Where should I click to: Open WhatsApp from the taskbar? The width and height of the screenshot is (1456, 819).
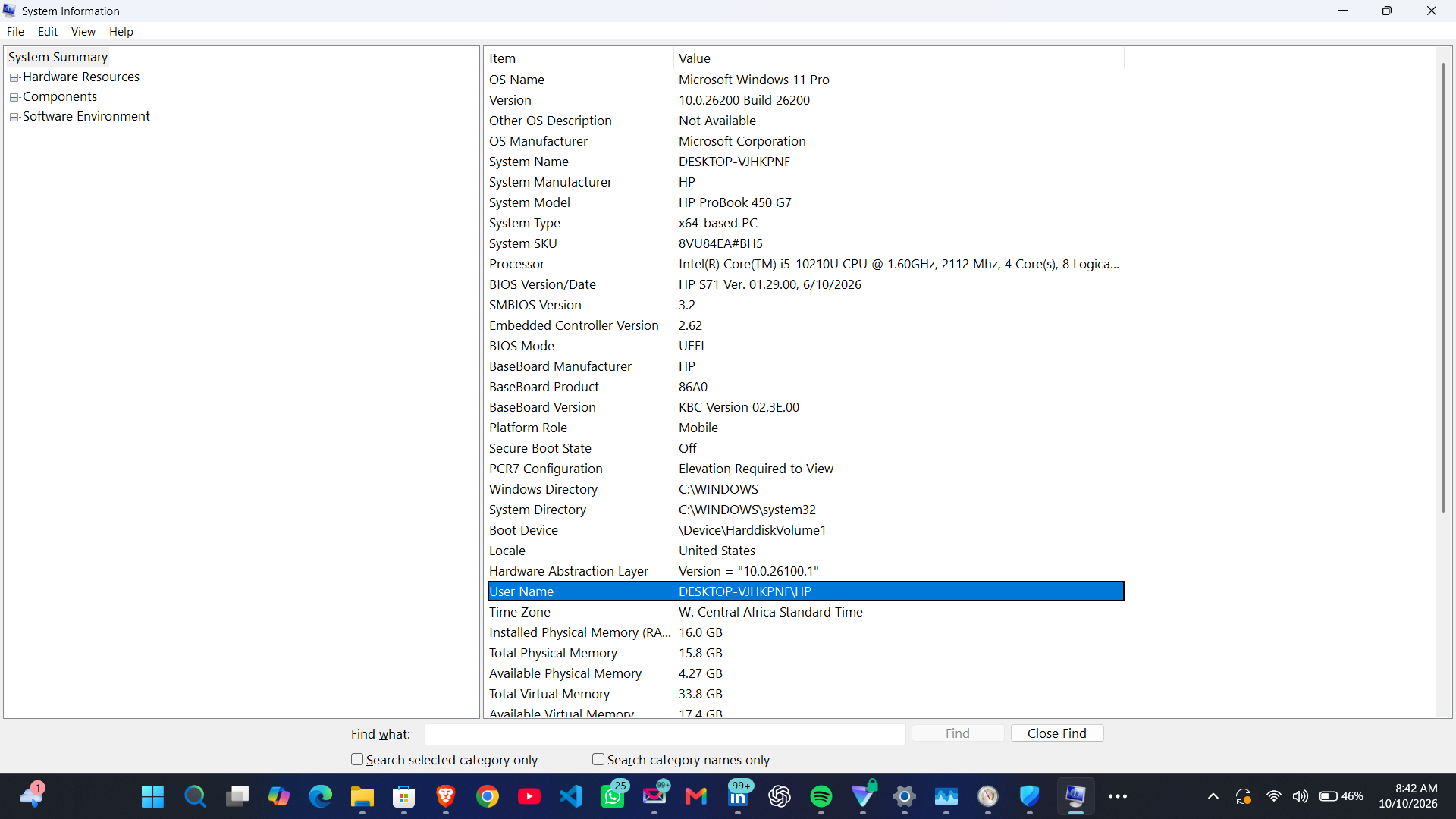pos(613,796)
